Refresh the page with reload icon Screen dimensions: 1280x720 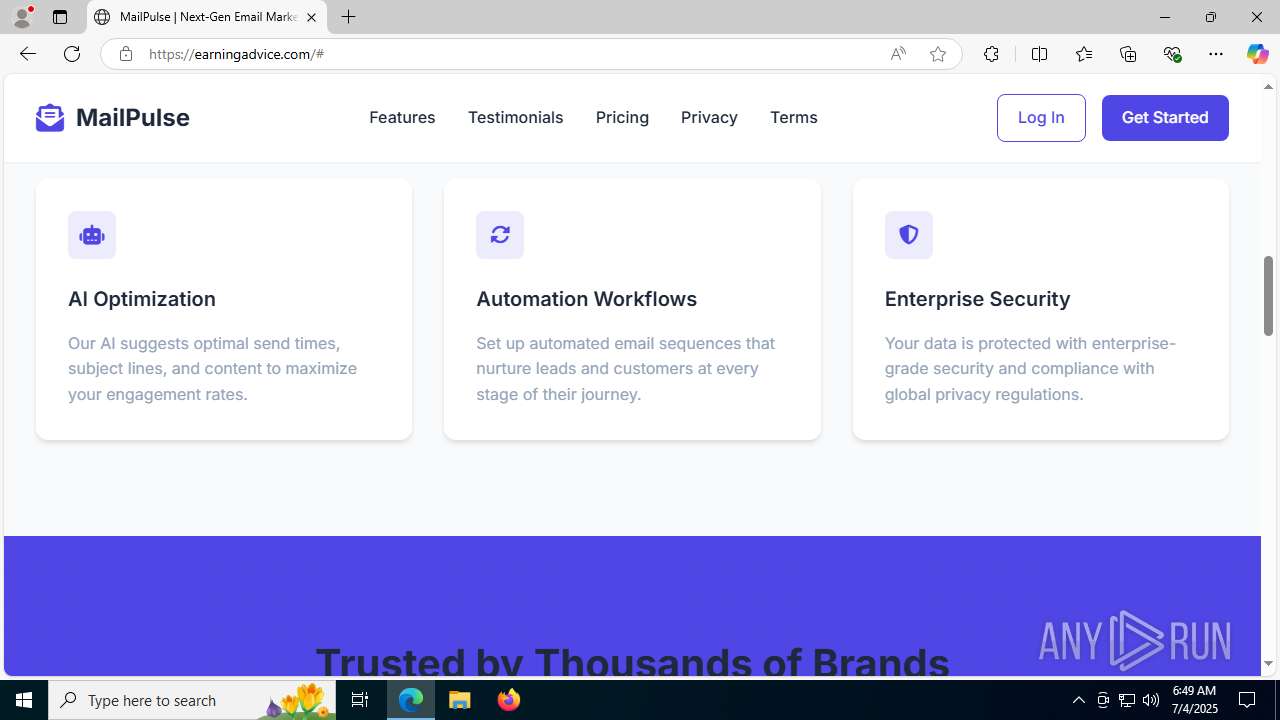pyautogui.click(x=72, y=54)
